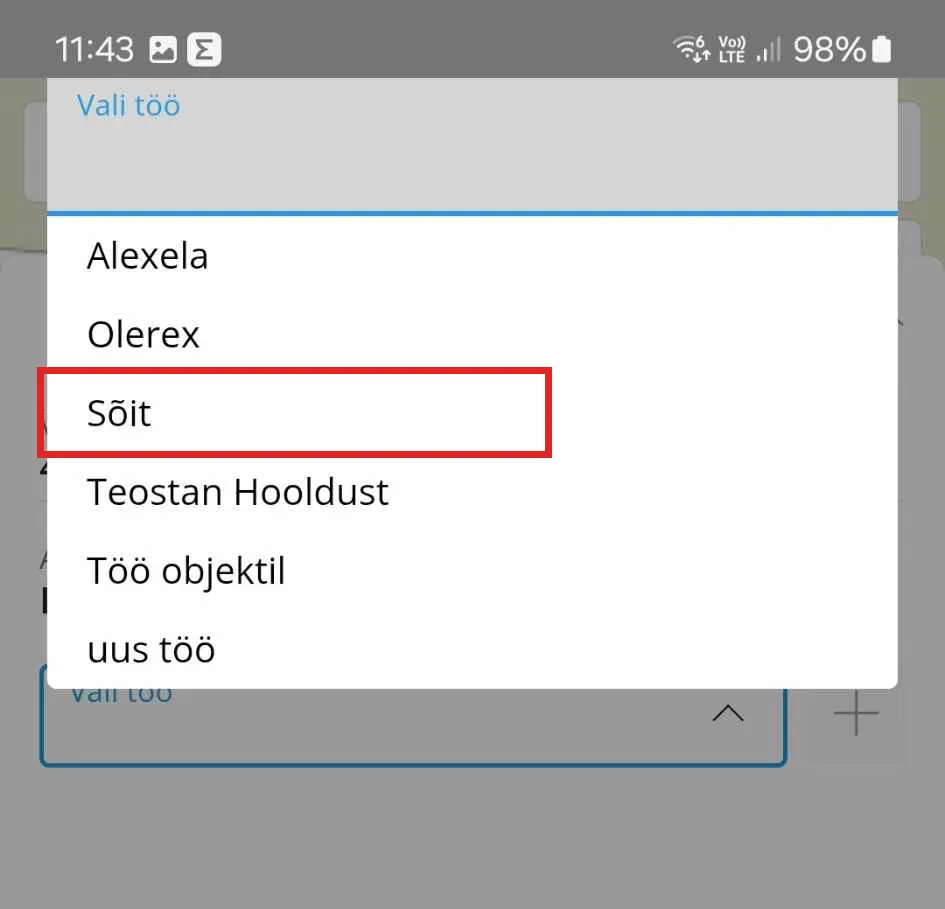Tap the picture notification icon in status bar

(x=162, y=49)
